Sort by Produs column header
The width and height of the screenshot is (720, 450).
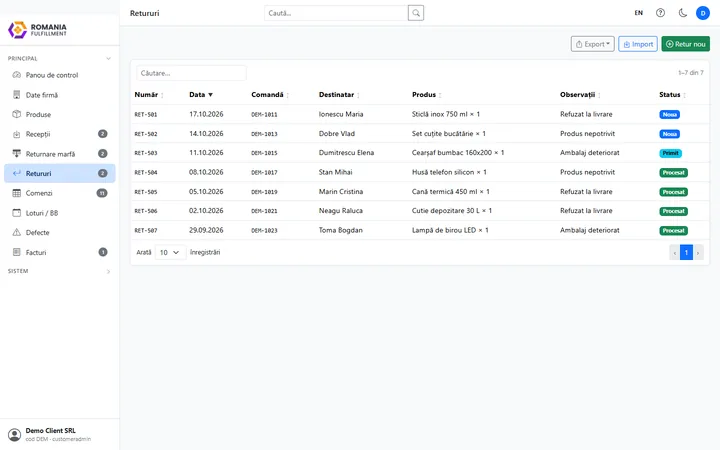click(x=427, y=95)
